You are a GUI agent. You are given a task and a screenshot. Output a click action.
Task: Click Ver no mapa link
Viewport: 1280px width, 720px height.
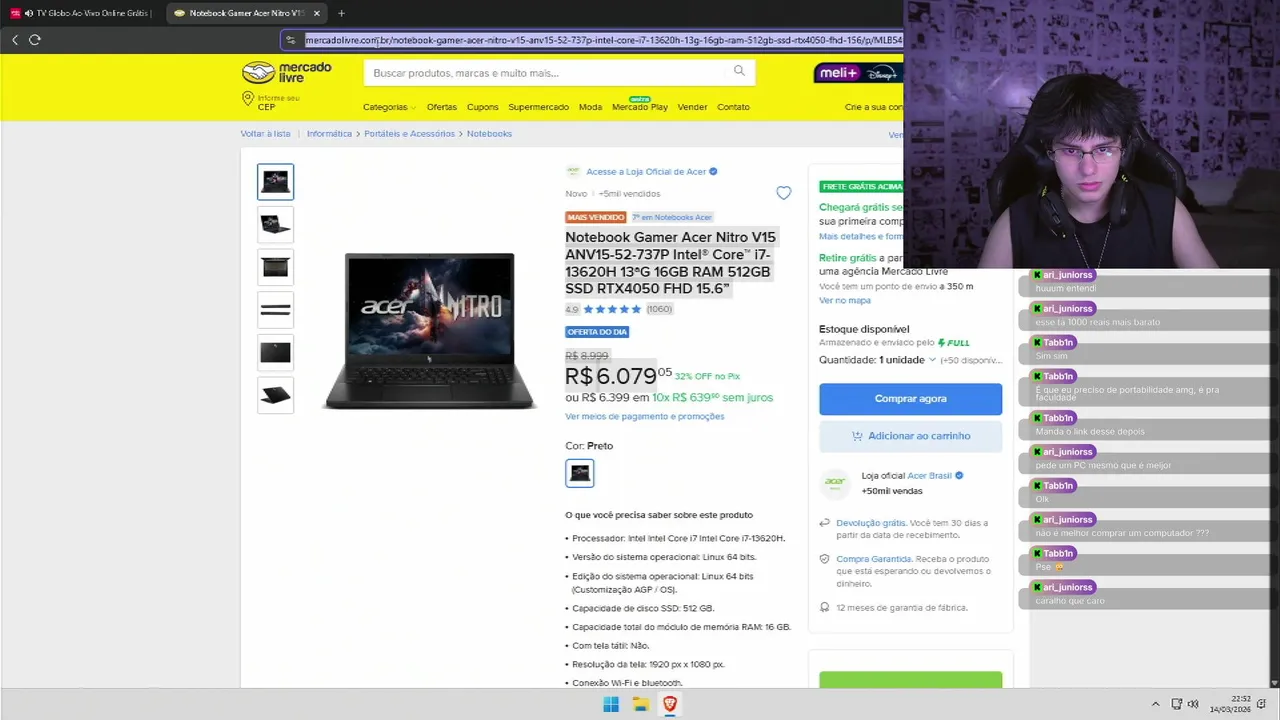(x=845, y=300)
